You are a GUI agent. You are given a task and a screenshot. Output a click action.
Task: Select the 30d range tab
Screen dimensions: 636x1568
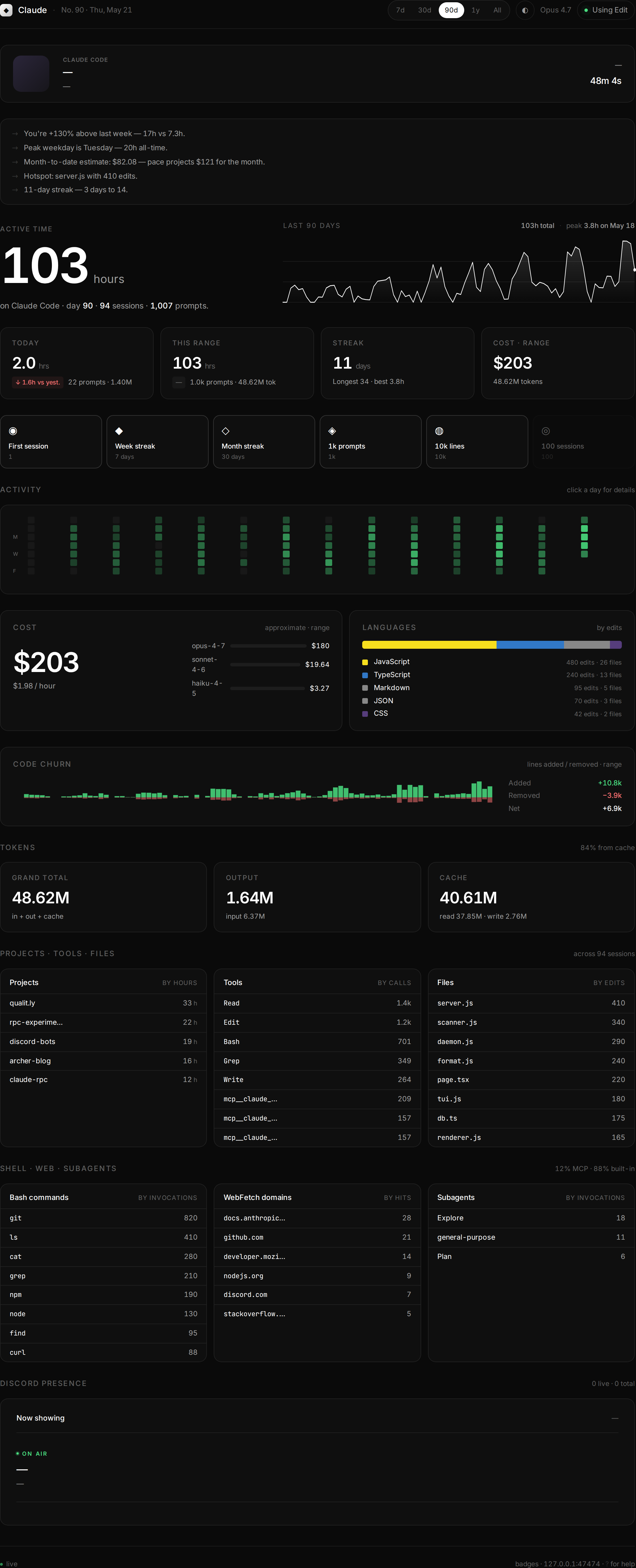click(424, 10)
